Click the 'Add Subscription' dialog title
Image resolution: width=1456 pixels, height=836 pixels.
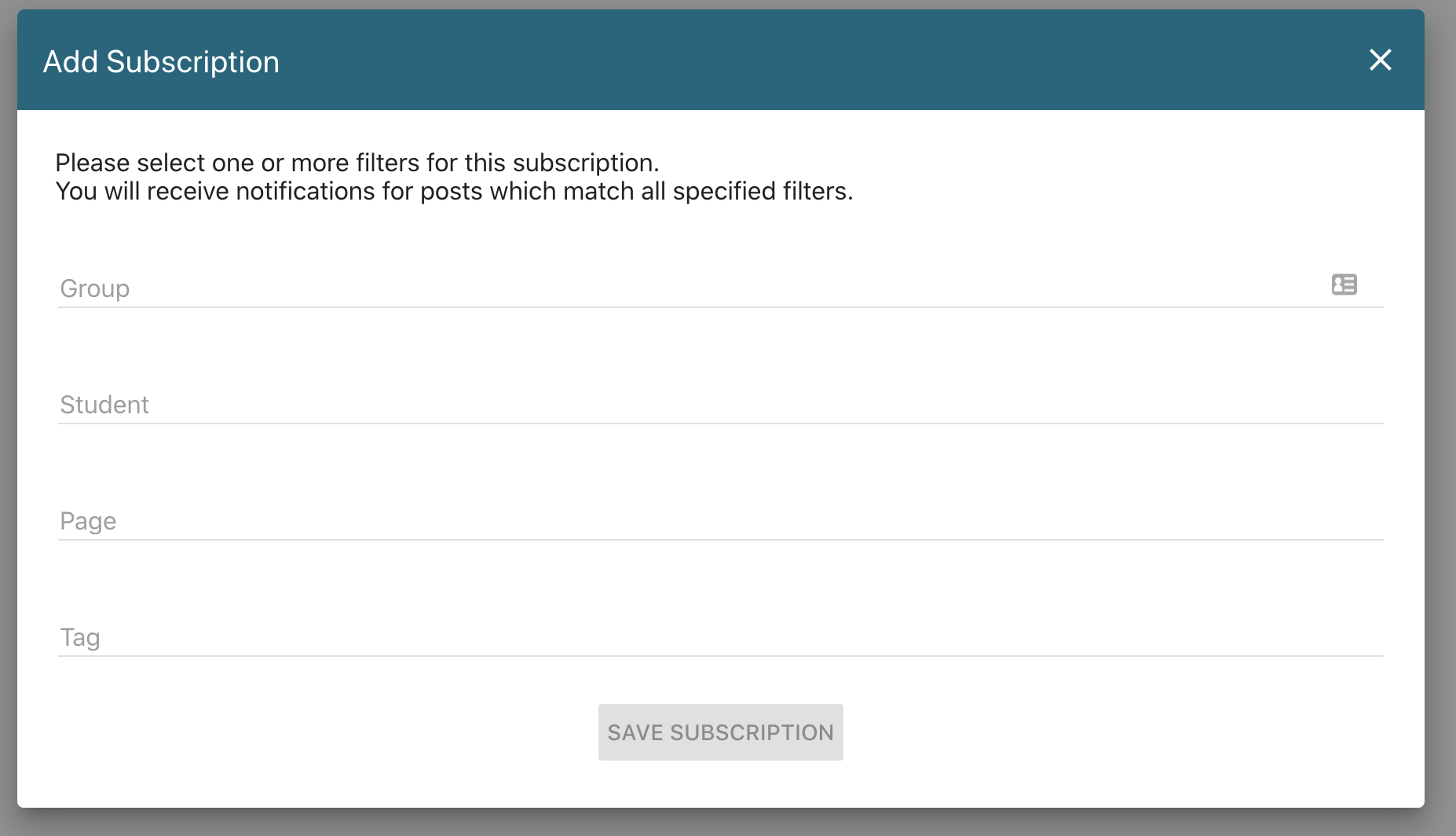coord(161,62)
